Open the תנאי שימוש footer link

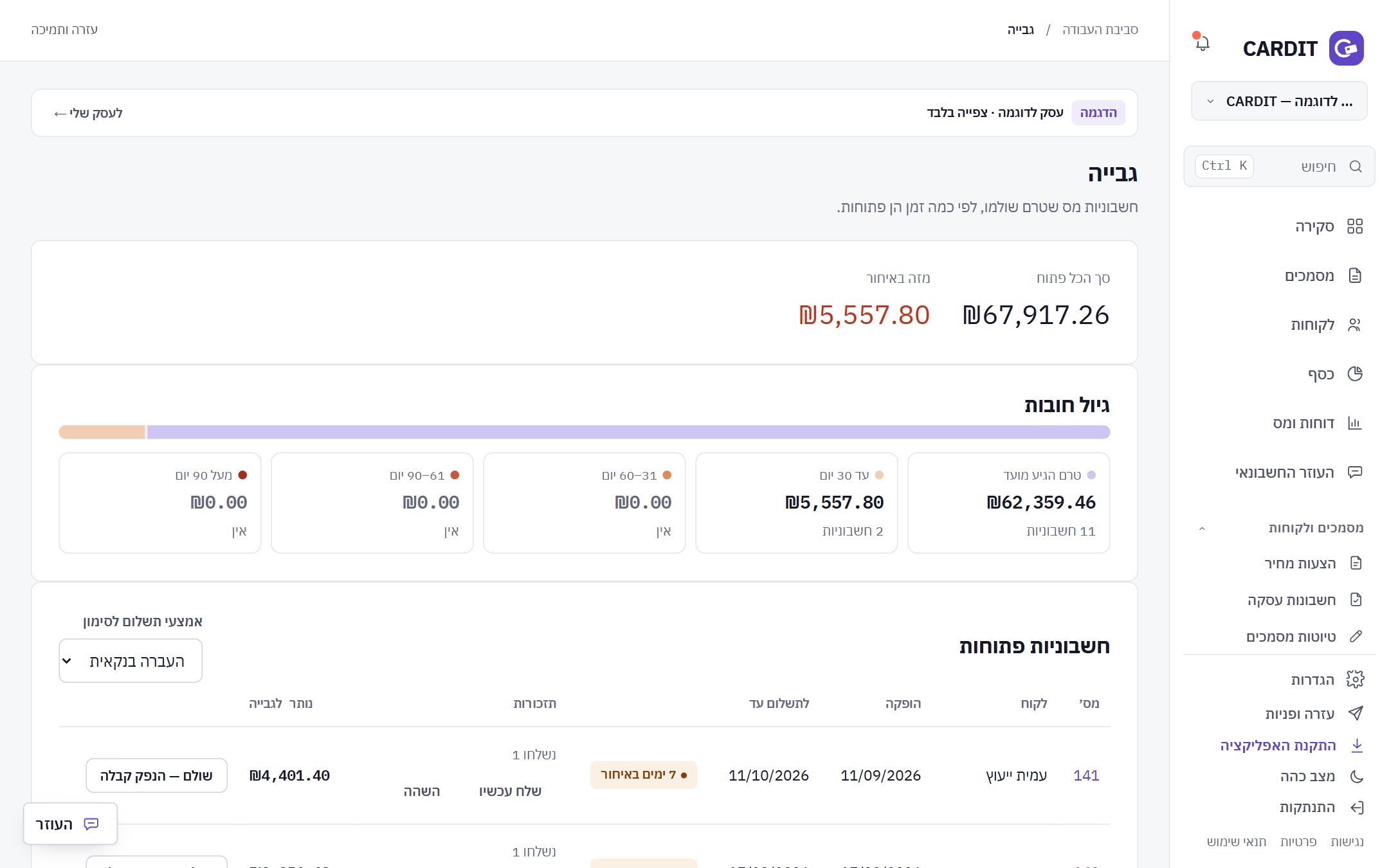[1237, 842]
